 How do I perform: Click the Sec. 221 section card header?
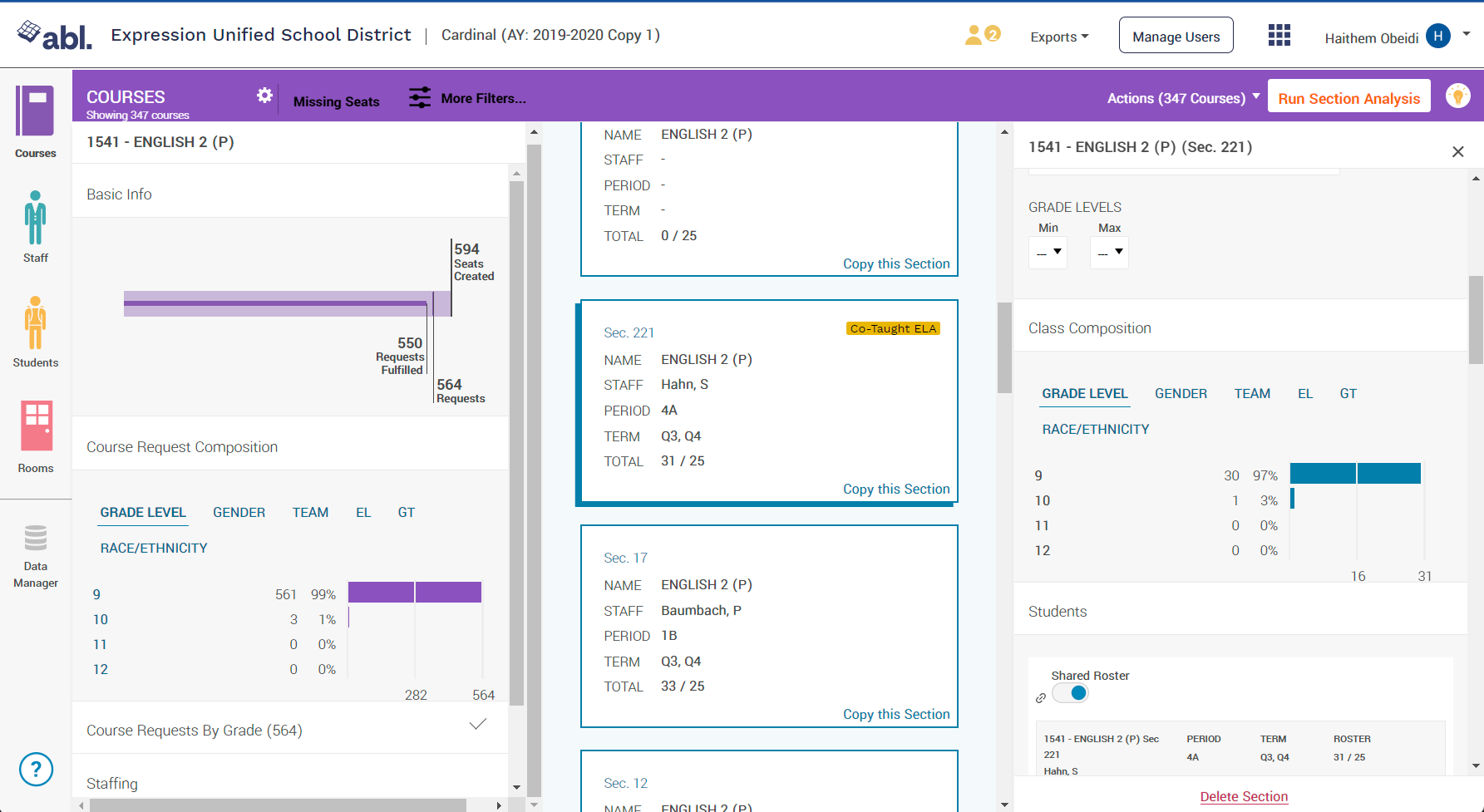pyautogui.click(x=629, y=332)
